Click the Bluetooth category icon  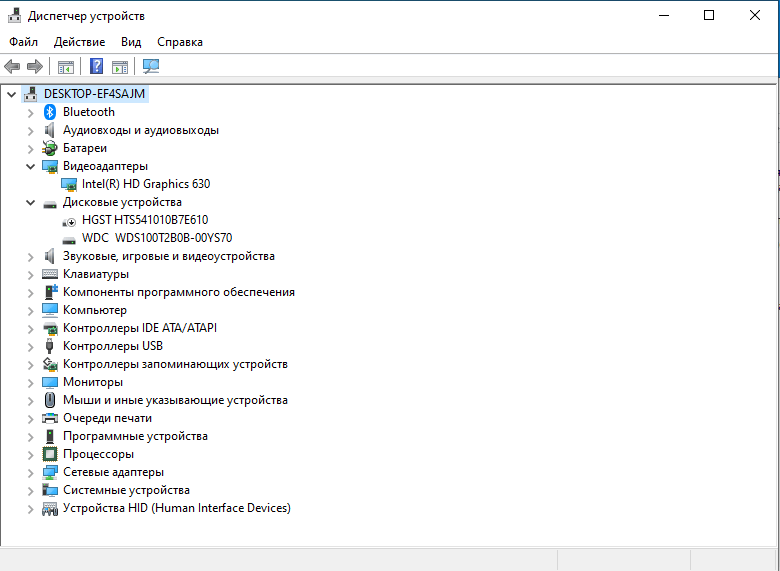pyautogui.click(x=50, y=112)
